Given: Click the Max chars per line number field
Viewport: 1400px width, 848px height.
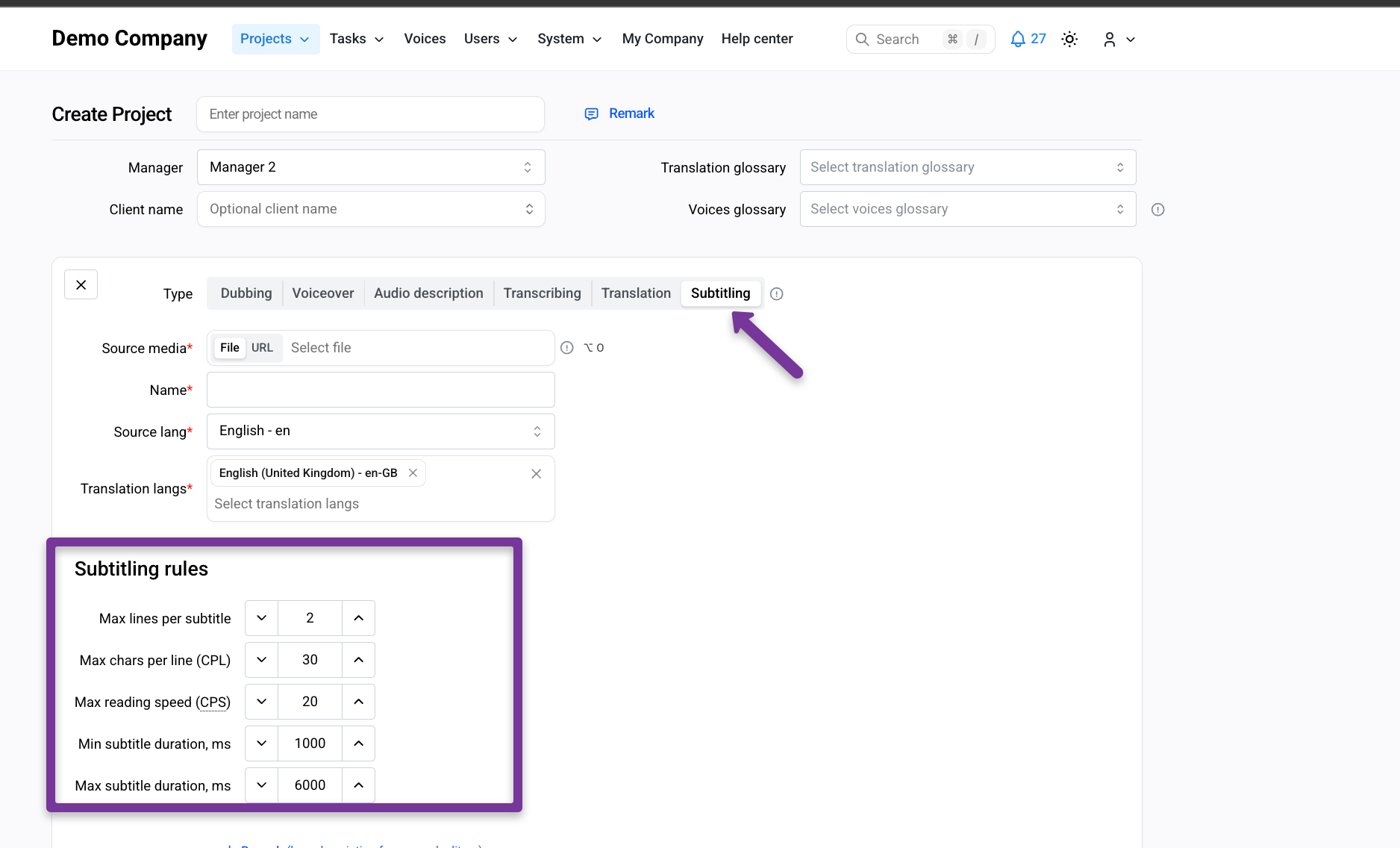Looking at the screenshot, I should coord(310,660).
